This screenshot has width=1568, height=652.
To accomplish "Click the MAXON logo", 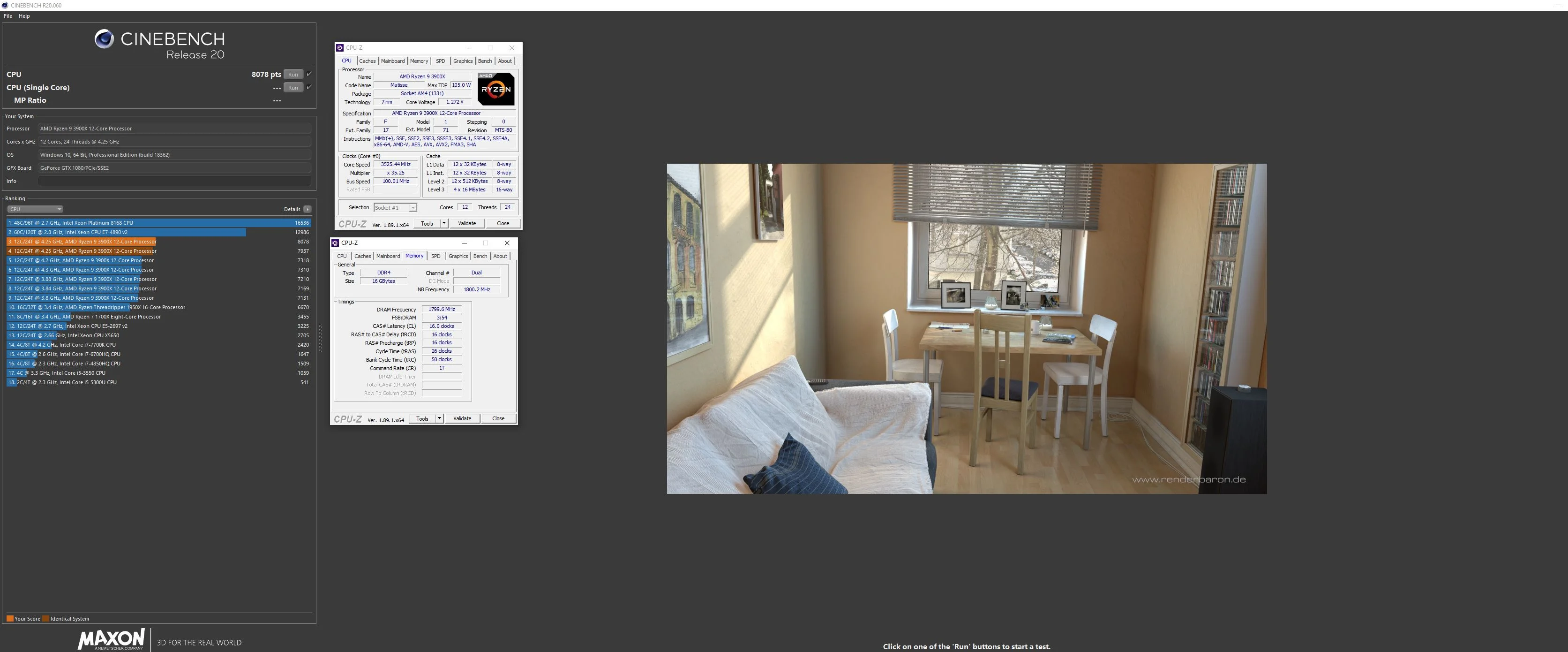I will (x=111, y=639).
